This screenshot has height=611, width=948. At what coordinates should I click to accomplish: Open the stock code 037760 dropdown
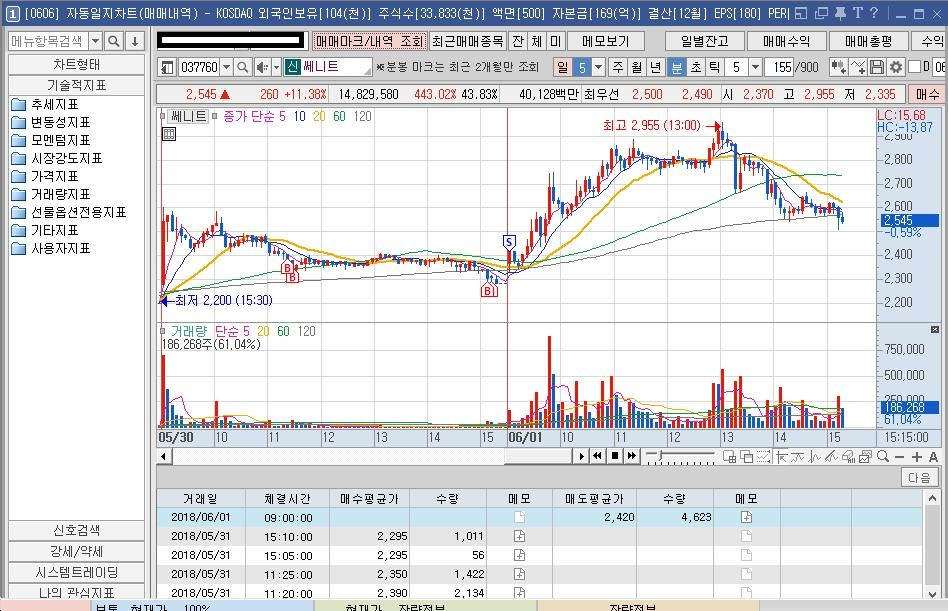coord(226,67)
